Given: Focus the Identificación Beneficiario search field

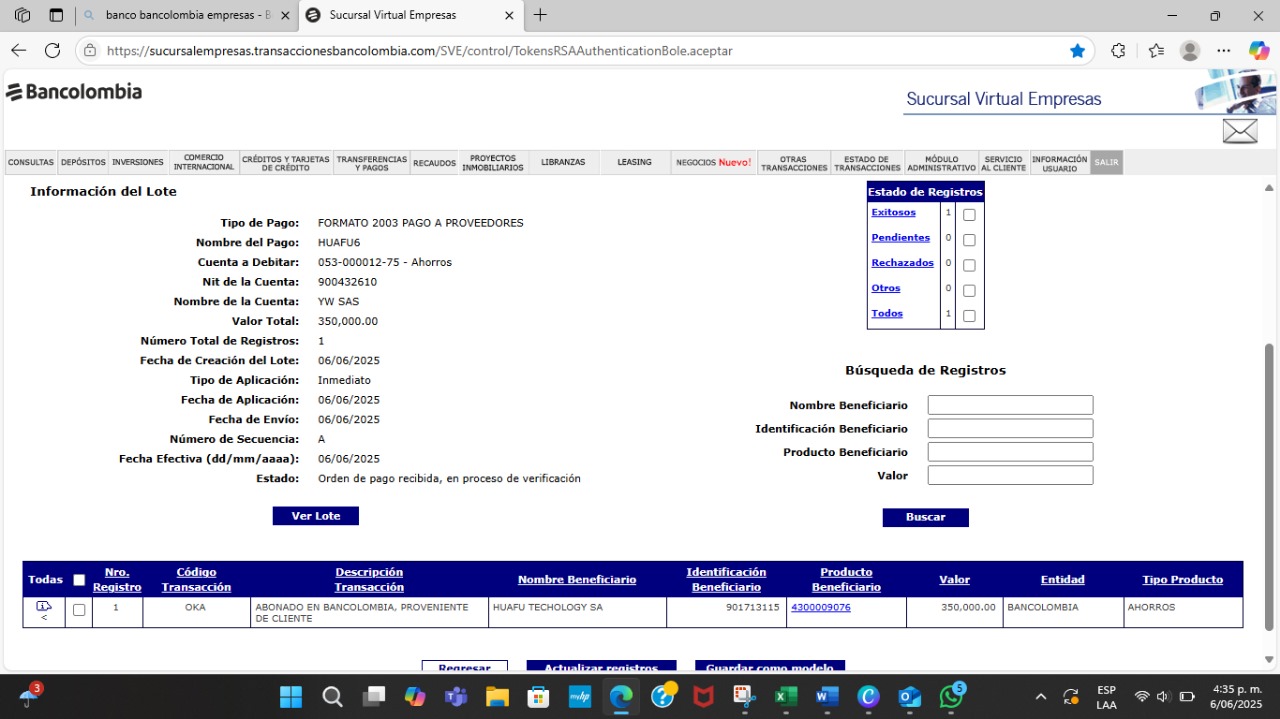Looking at the screenshot, I should click(x=1010, y=428).
